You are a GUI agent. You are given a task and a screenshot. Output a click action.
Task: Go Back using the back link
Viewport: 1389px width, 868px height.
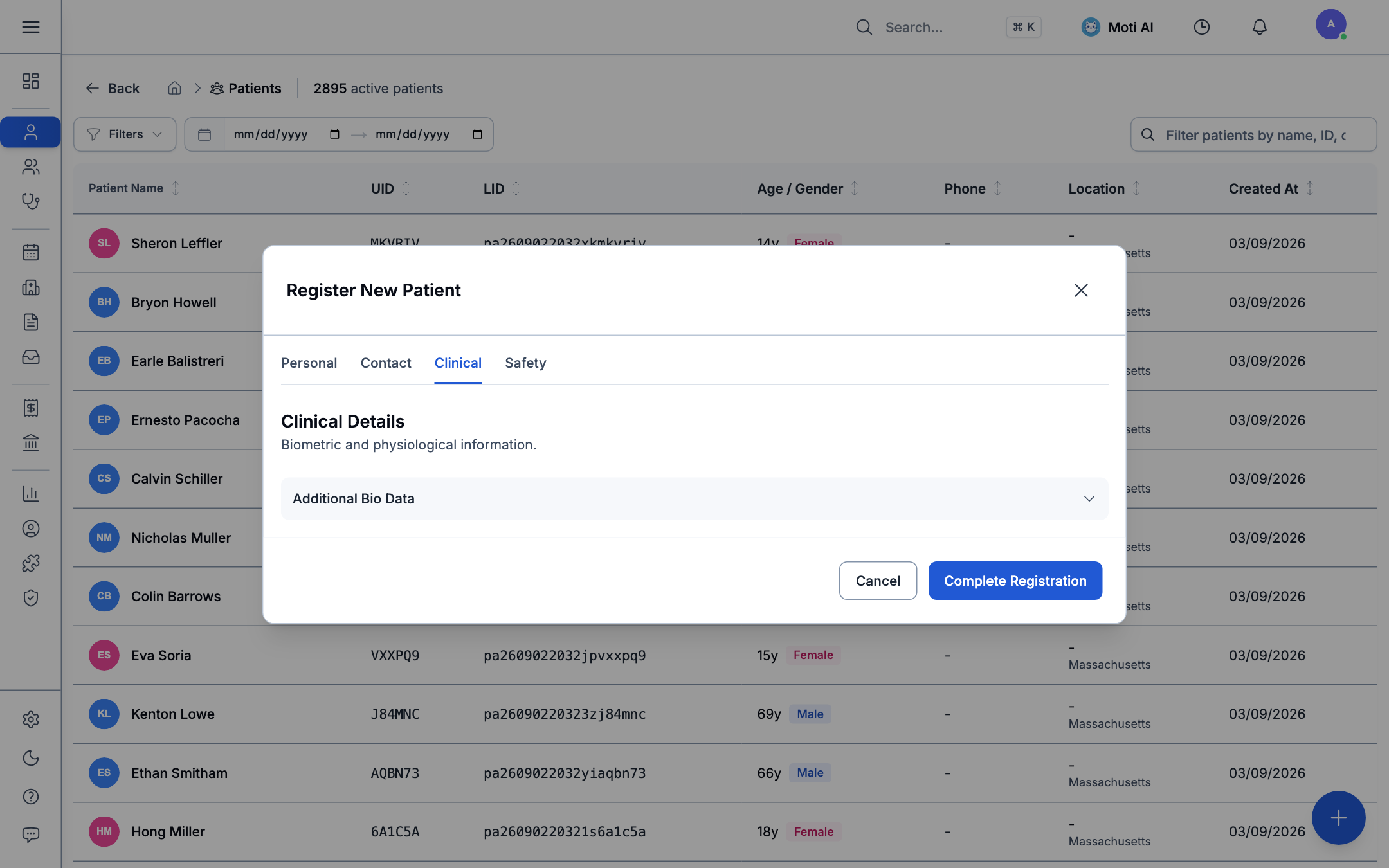pos(113,88)
